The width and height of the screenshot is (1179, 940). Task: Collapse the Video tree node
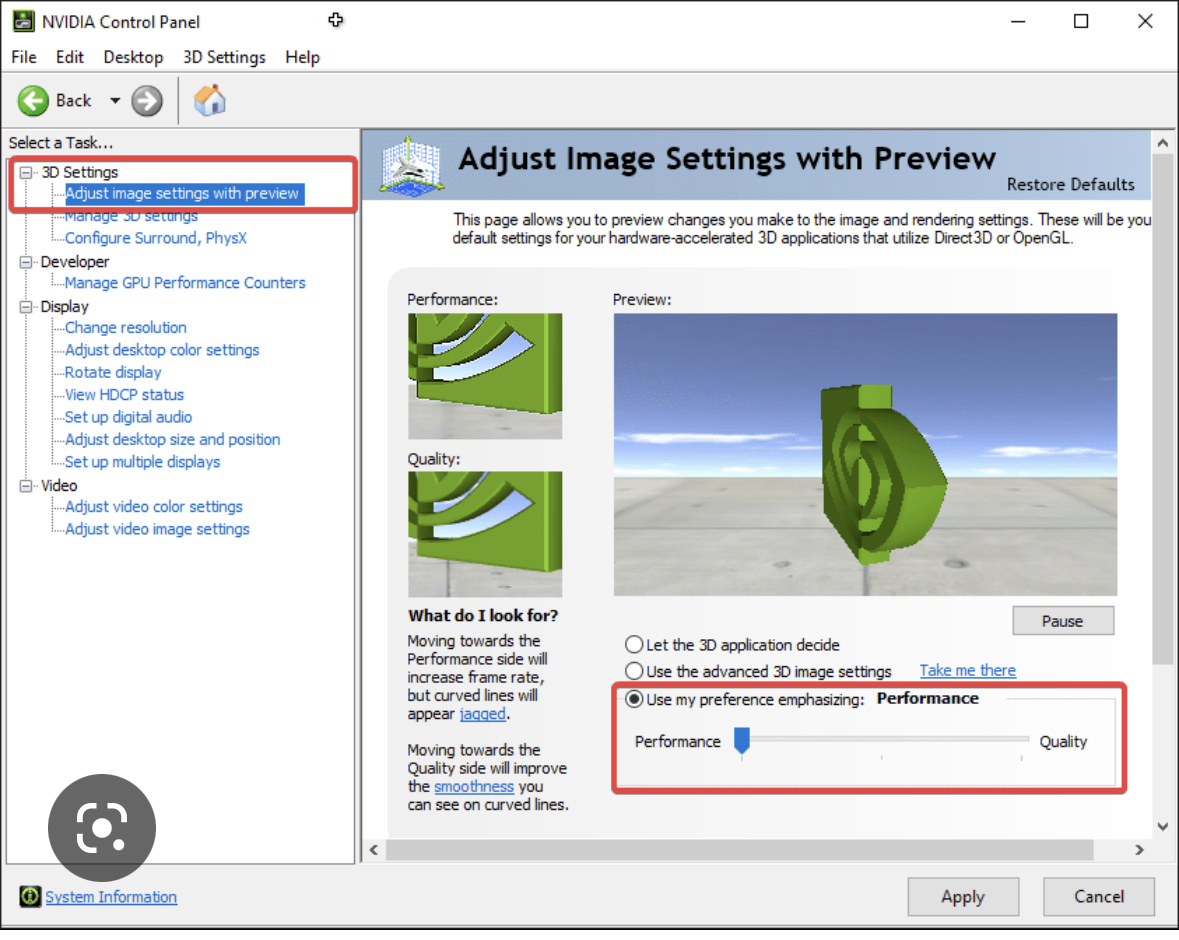click(26, 486)
